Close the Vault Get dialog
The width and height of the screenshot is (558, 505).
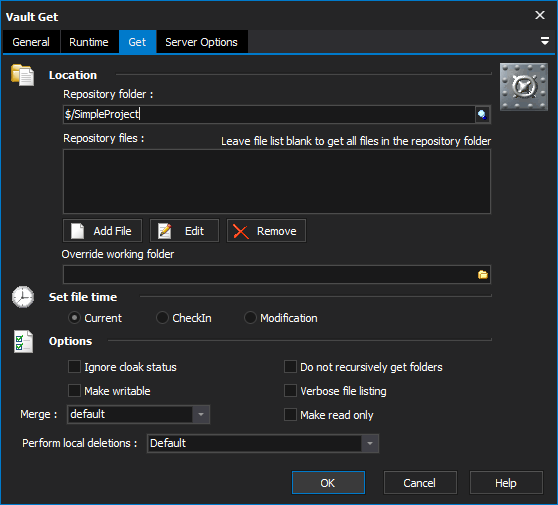[x=540, y=15]
